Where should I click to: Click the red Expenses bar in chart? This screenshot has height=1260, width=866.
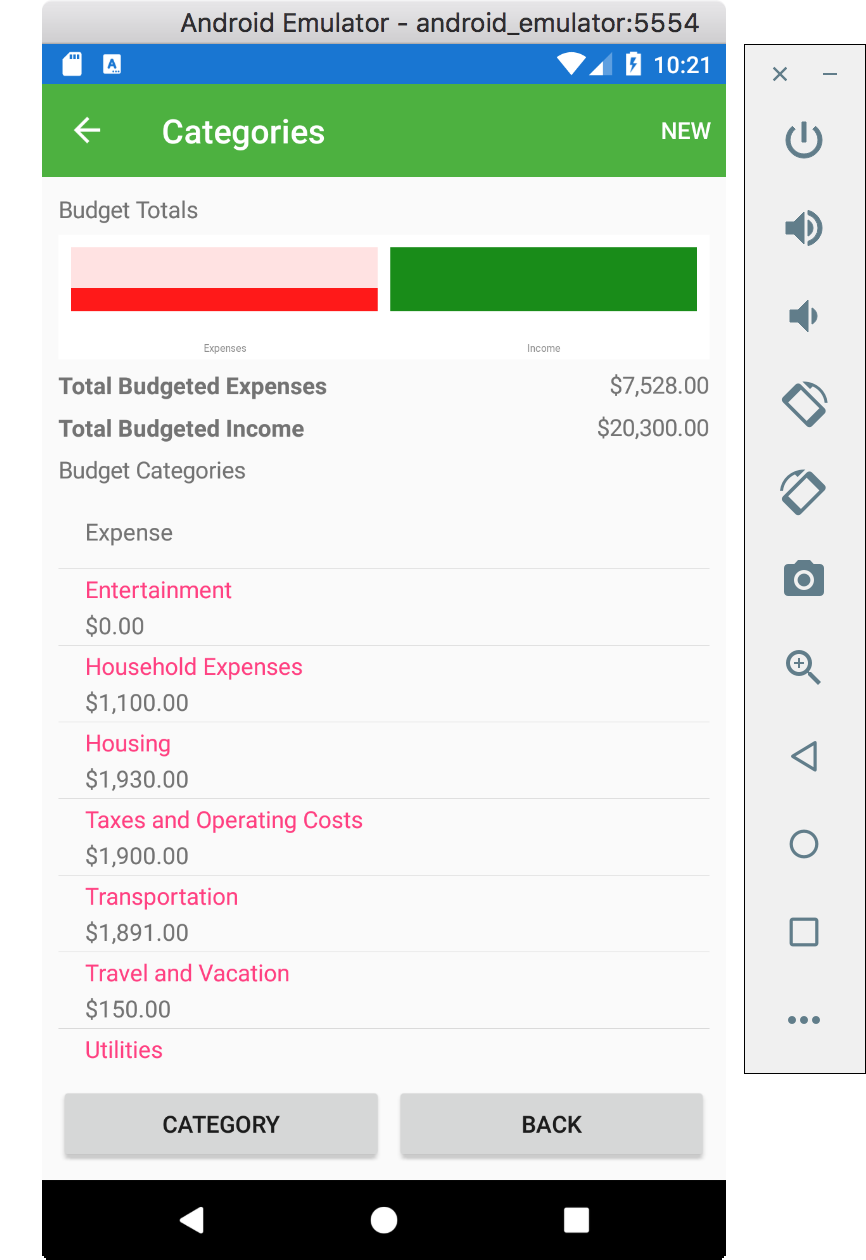point(224,299)
